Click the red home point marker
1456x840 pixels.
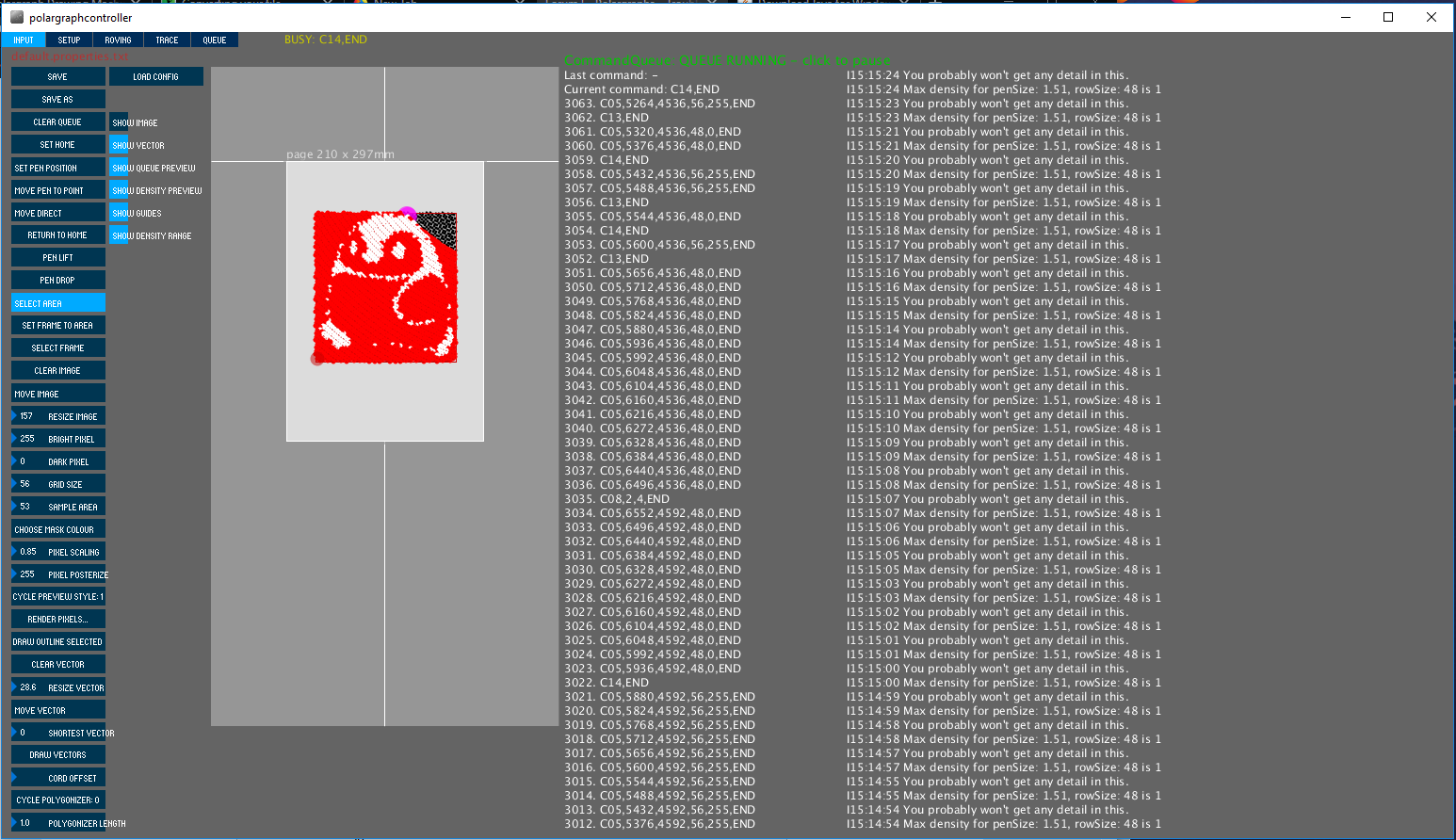pyautogui.click(x=316, y=360)
